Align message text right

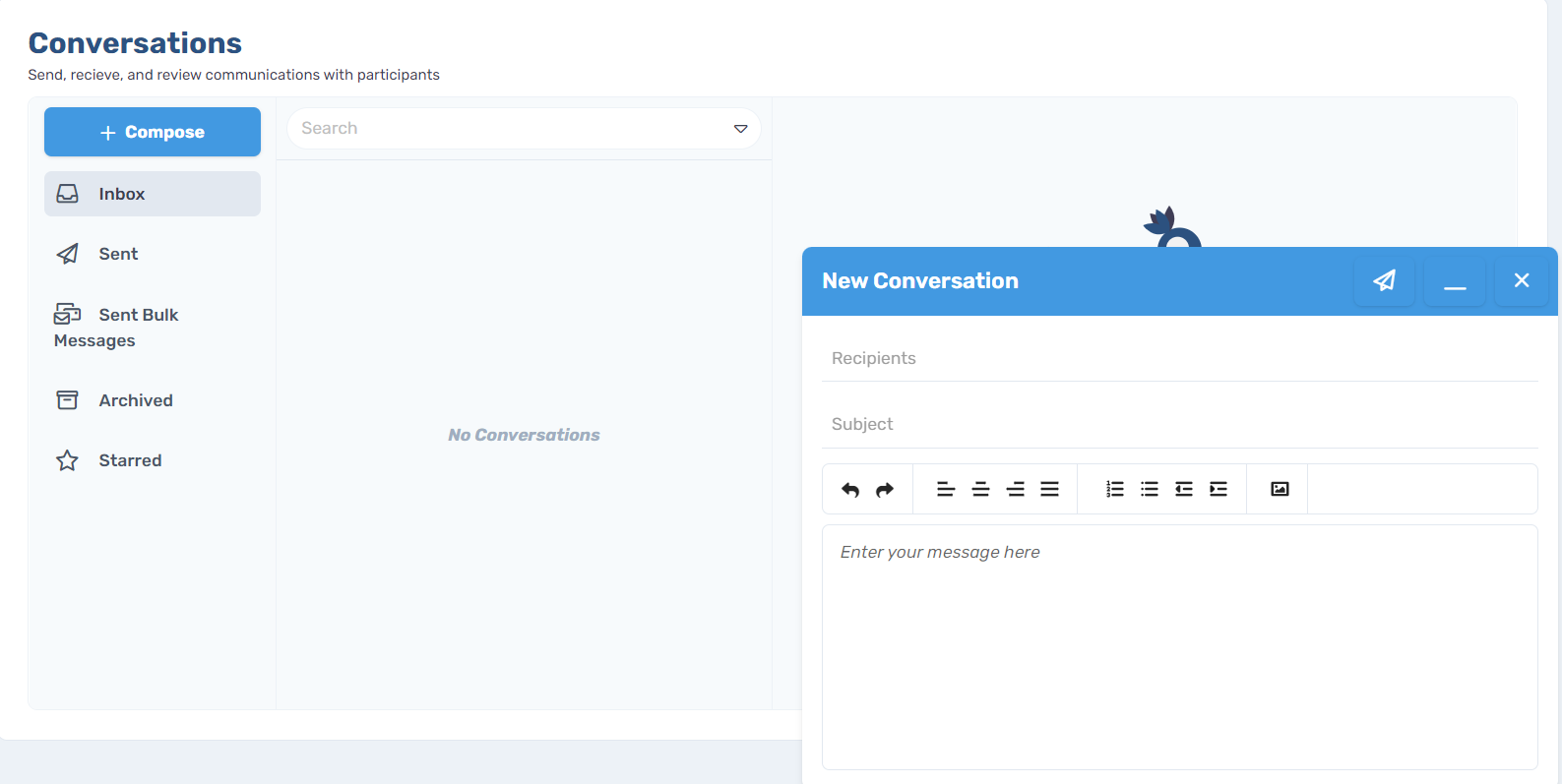[1015, 489]
